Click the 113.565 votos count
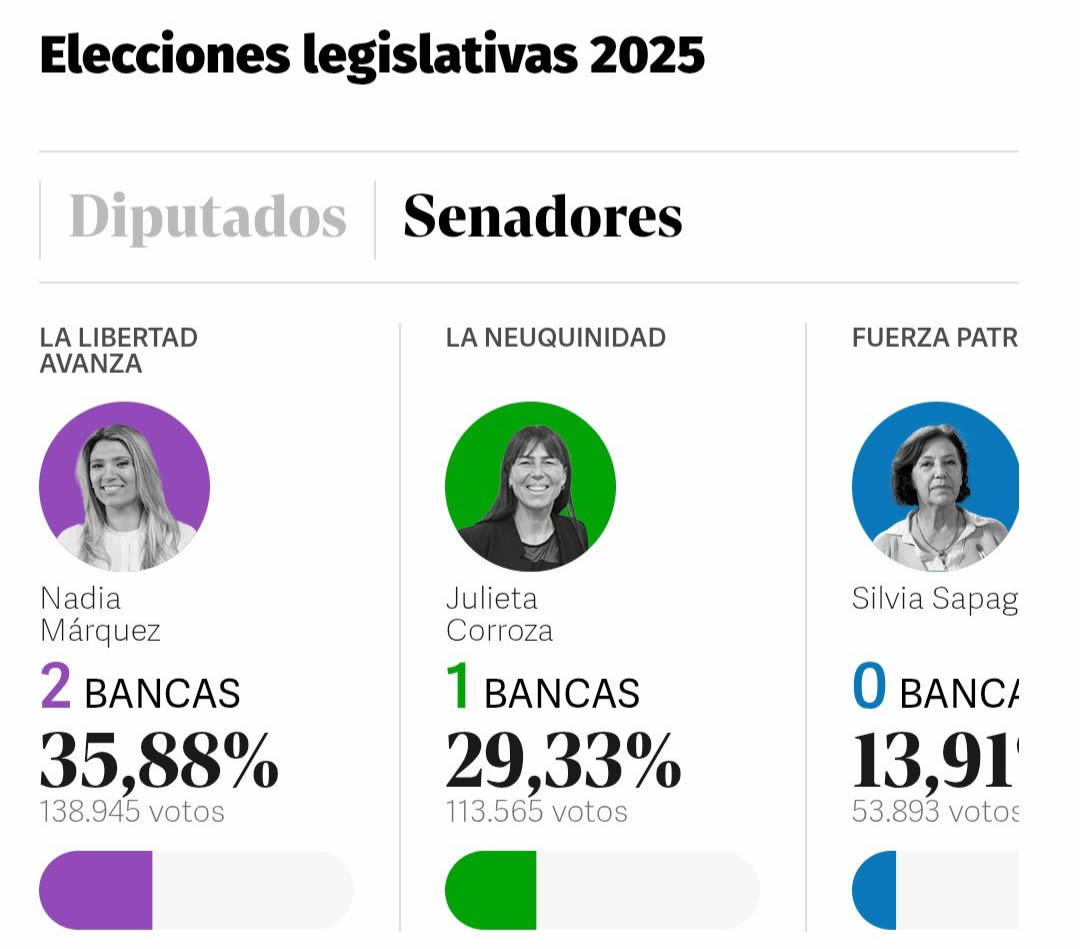Screen dimensions: 1080x949 coord(533,812)
